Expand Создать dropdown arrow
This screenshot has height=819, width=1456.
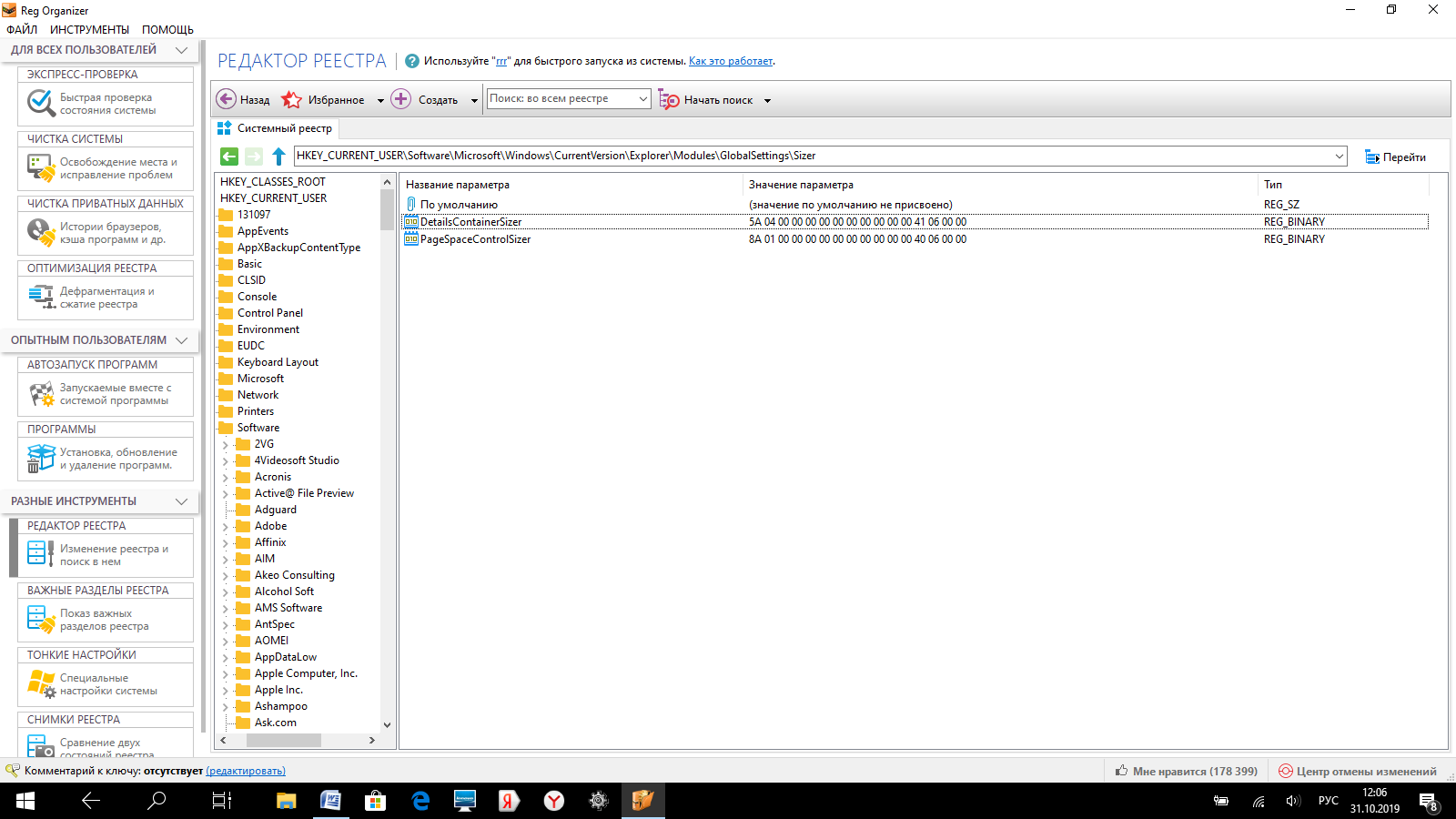[x=474, y=101]
